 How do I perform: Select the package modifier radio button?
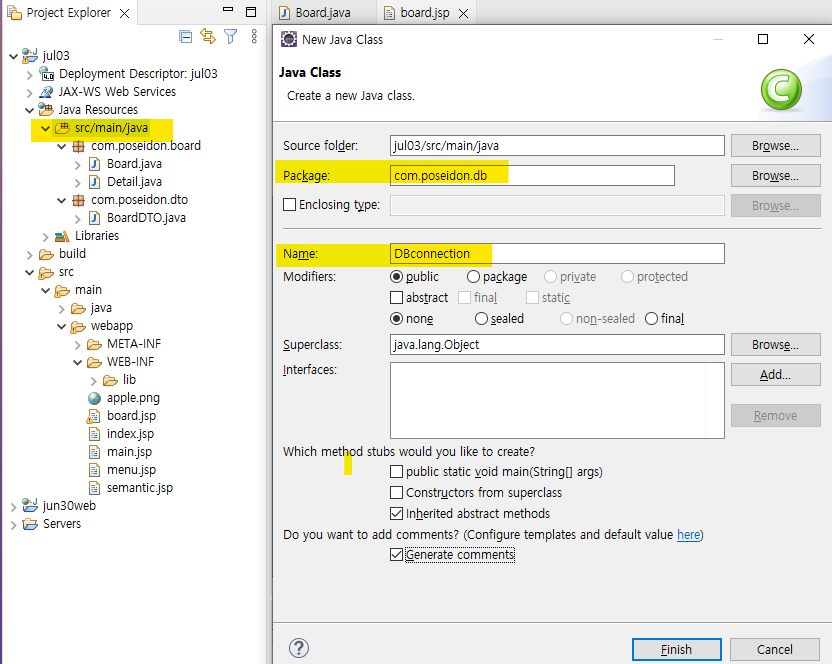tap(473, 277)
